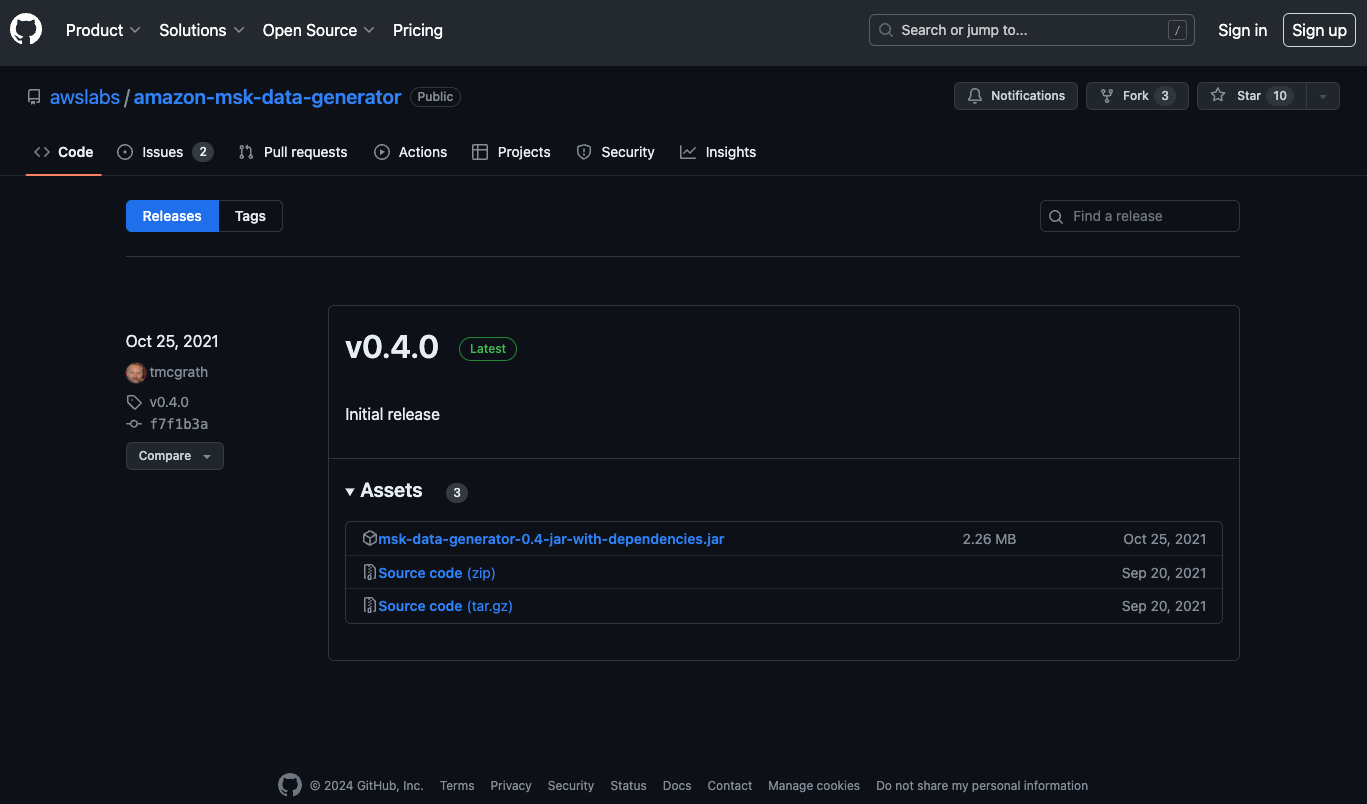Switch to the Tags view

250,215
